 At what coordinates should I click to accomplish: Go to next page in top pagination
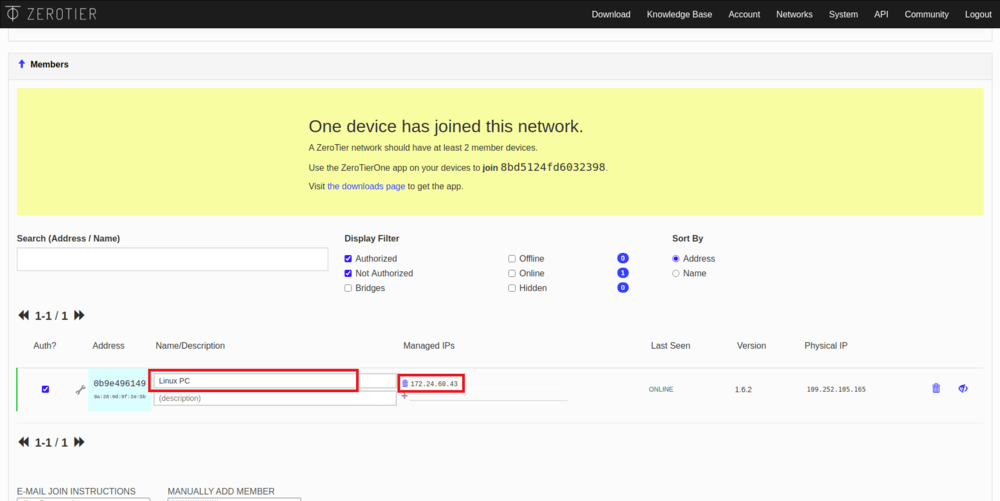tap(79, 315)
